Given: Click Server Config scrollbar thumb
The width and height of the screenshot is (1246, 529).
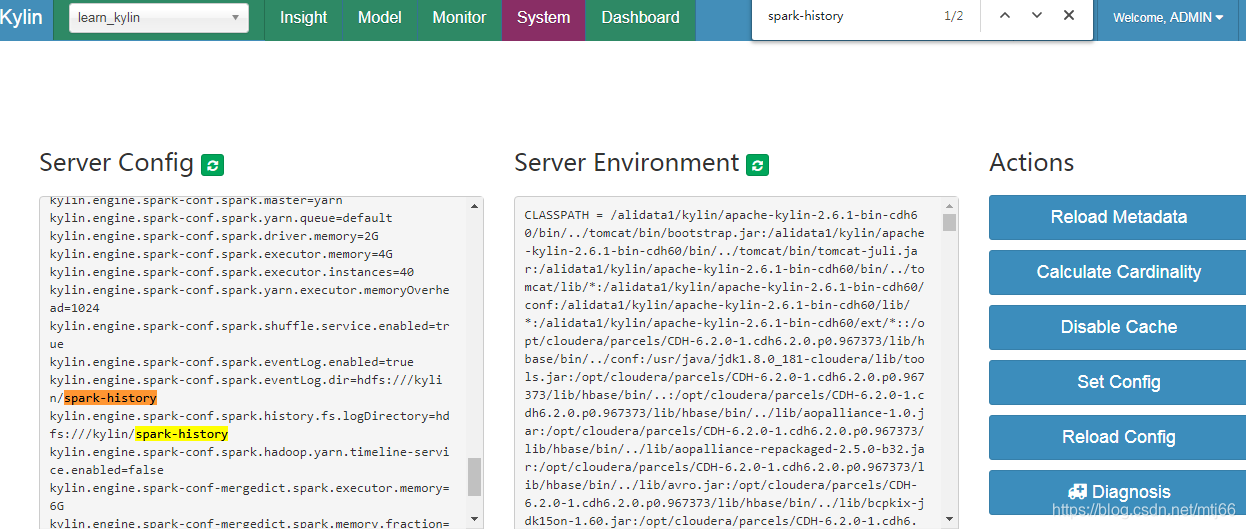Looking at the screenshot, I should pyautogui.click(x=474, y=477).
